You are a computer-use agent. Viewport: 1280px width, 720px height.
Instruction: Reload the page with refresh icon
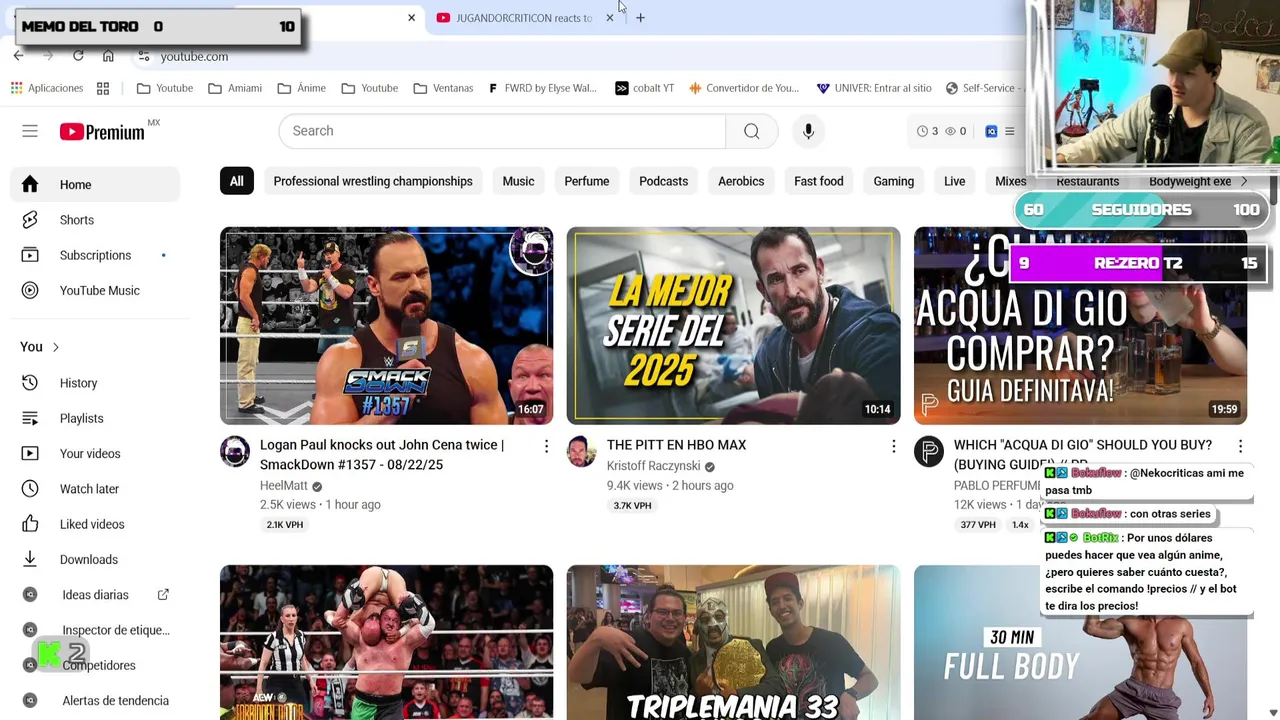click(78, 56)
